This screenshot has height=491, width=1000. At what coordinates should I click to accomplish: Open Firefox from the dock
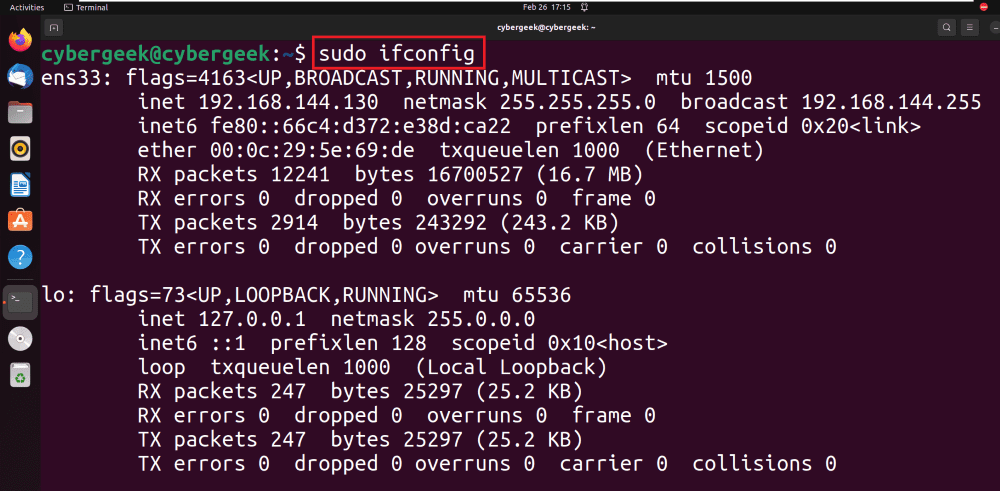pos(20,40)
